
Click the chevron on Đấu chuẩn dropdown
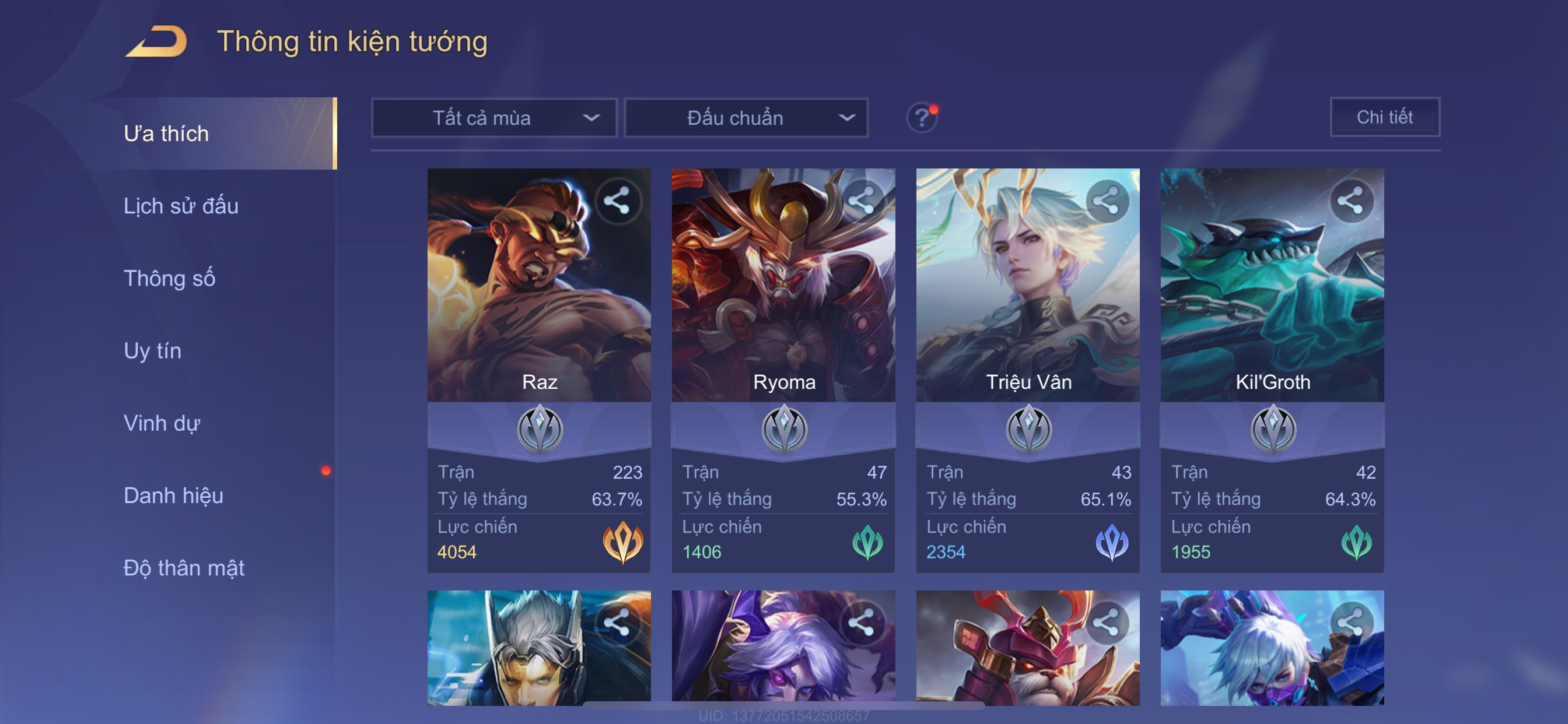(846, 117)
